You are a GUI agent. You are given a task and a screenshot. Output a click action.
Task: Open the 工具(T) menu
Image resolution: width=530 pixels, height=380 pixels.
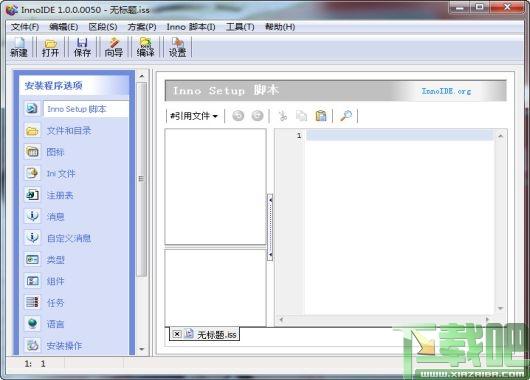point(240,27)
